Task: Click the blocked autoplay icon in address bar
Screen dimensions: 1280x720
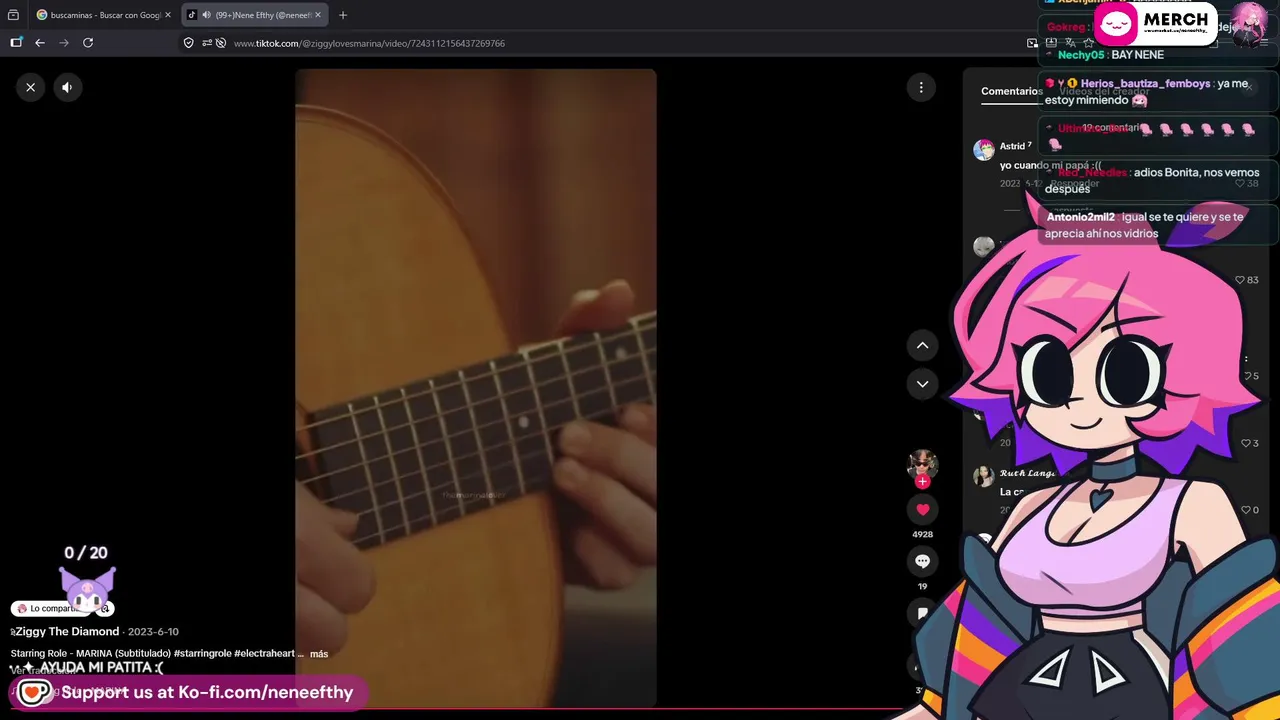Action: (222, 43)
